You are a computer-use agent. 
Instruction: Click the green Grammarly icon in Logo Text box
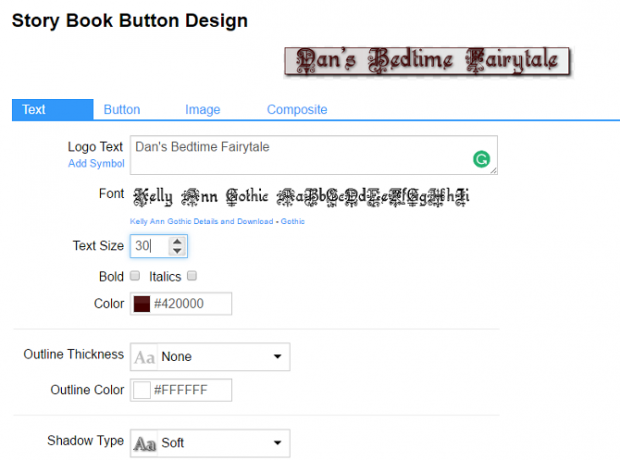tap(481, 159)
